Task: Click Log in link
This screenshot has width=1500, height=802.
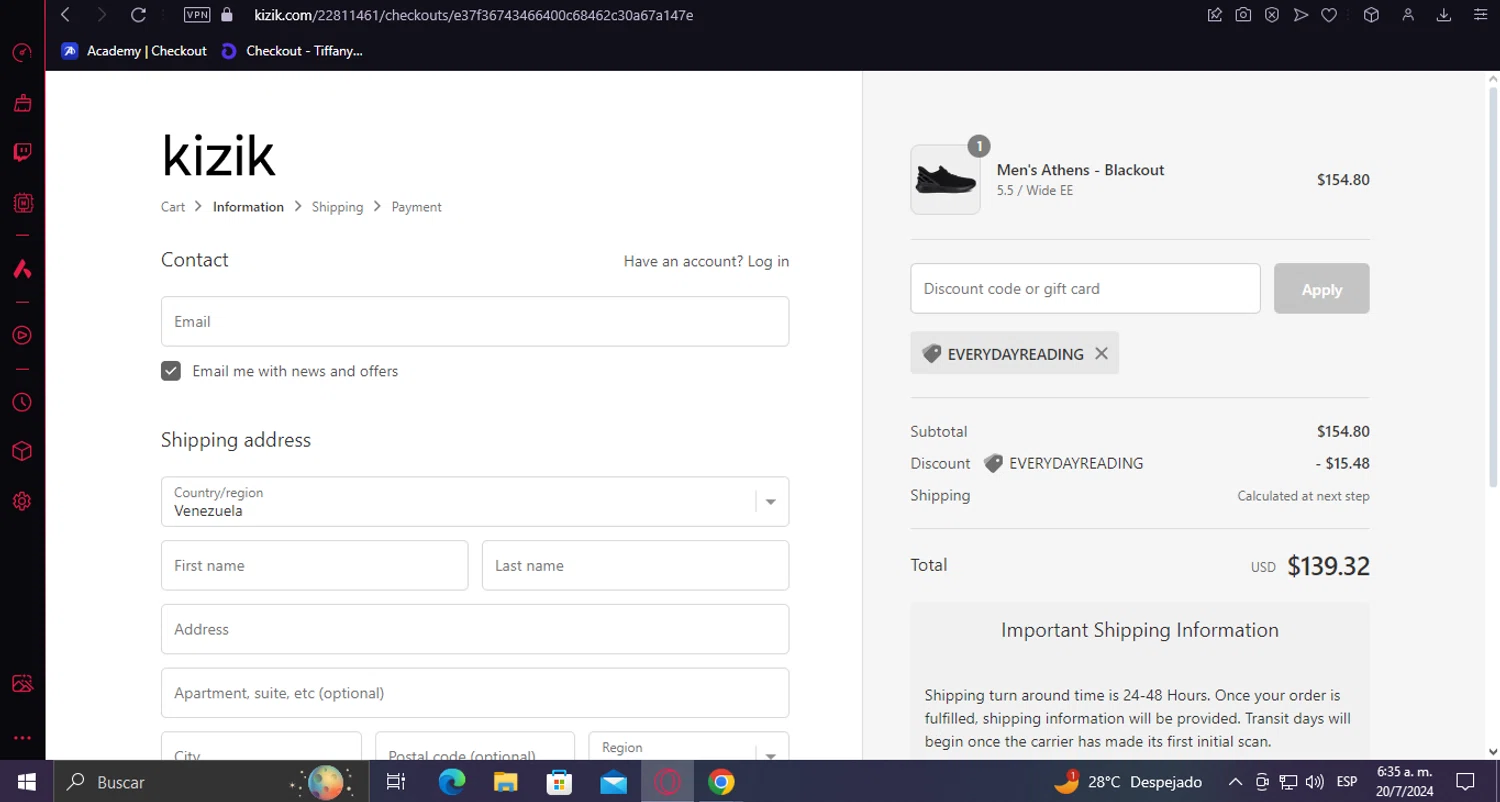Action: (x=768, y=261)
